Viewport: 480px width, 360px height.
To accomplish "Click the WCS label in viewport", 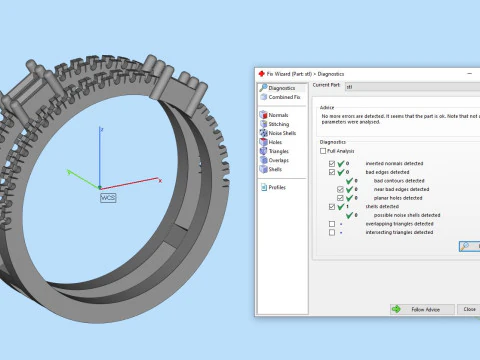I will tap(108, 198).
